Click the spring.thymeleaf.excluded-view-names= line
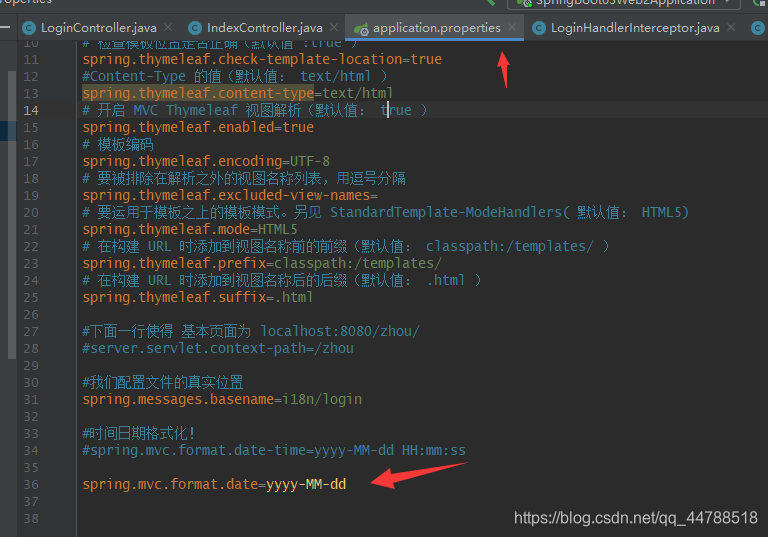This screenshot has width=768, height=537. coord(230,195)
